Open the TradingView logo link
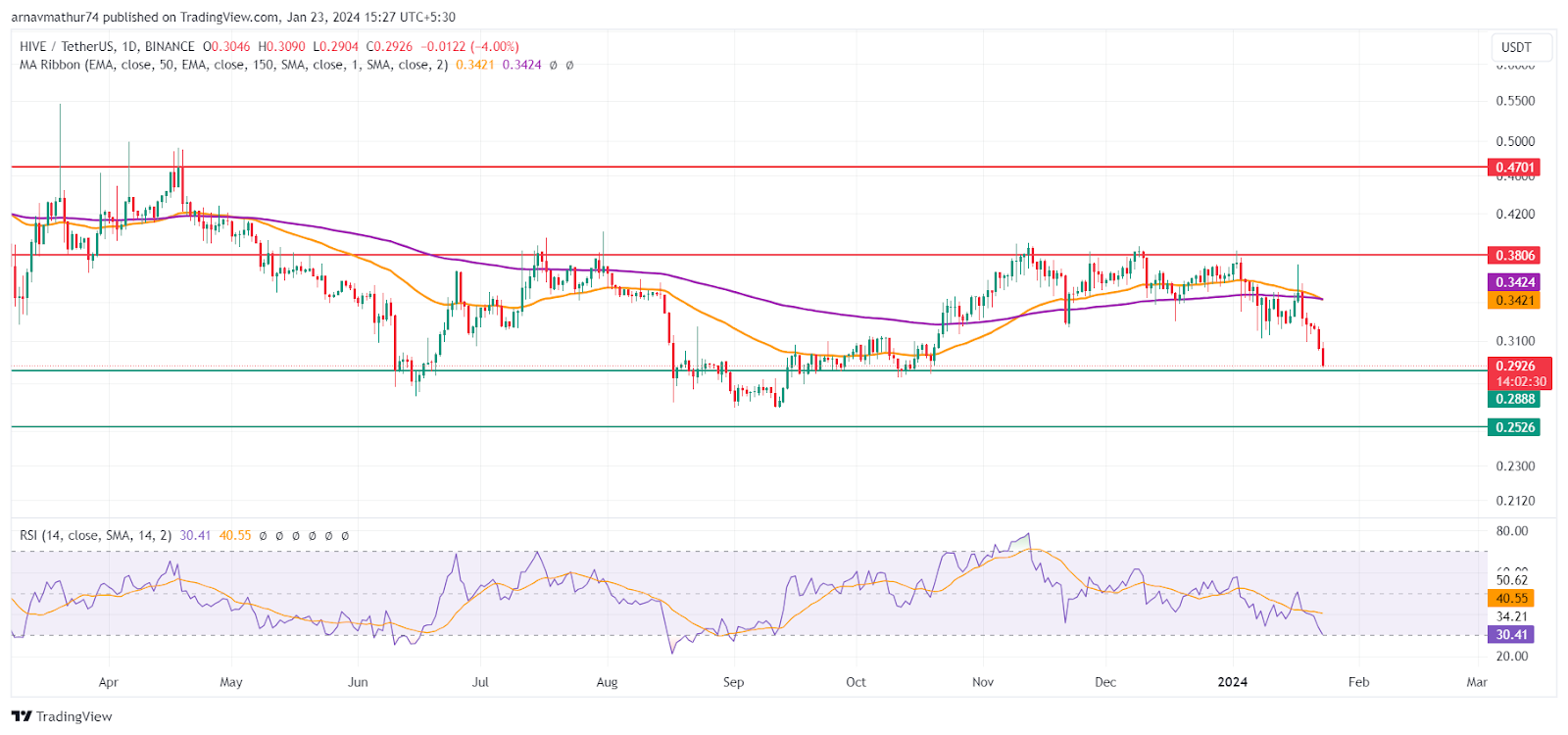Image resolution: width=1568 pixels, height=735 pixels. [x=62, y=716]
